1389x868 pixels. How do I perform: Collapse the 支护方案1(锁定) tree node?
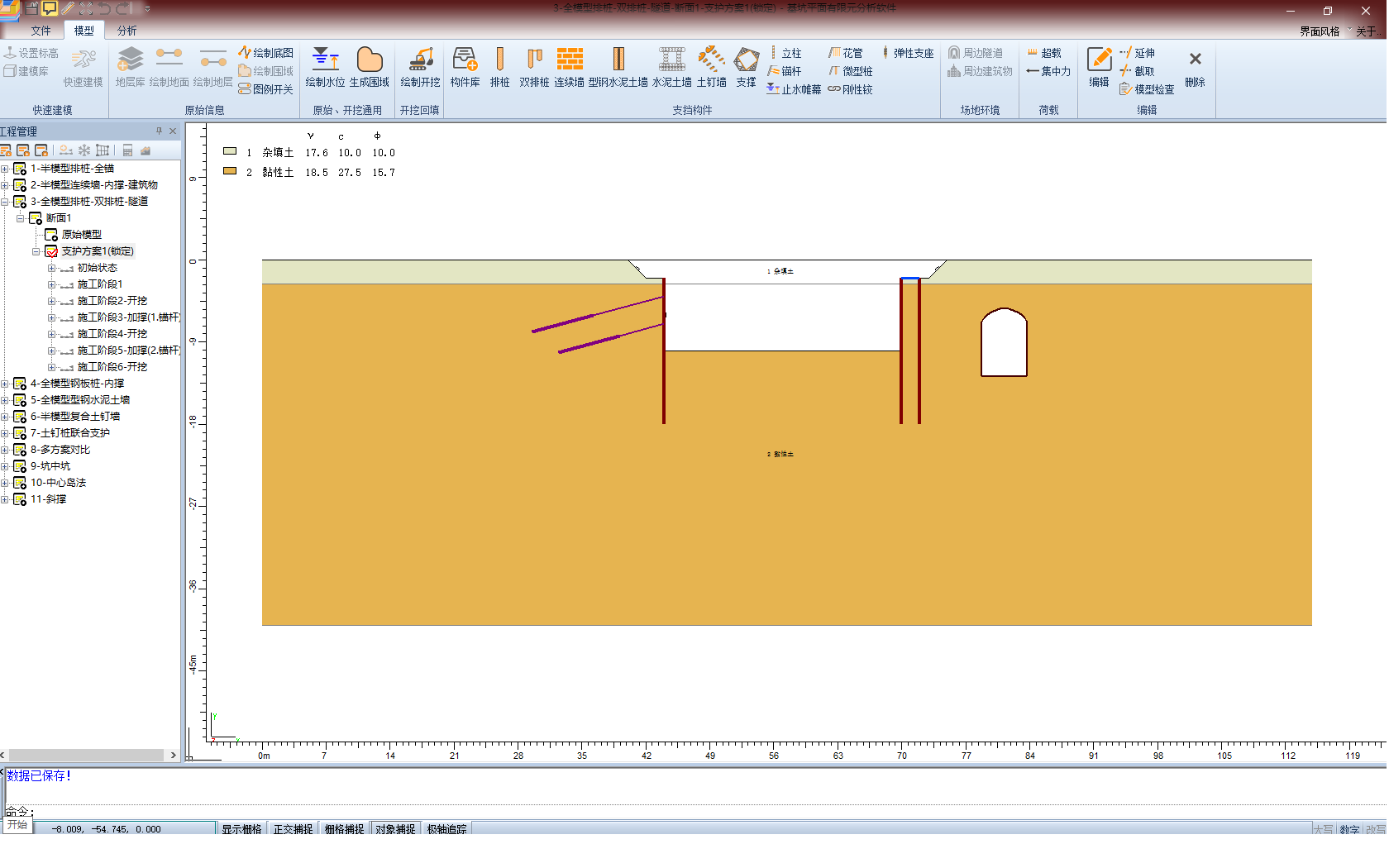pos(36,251)
